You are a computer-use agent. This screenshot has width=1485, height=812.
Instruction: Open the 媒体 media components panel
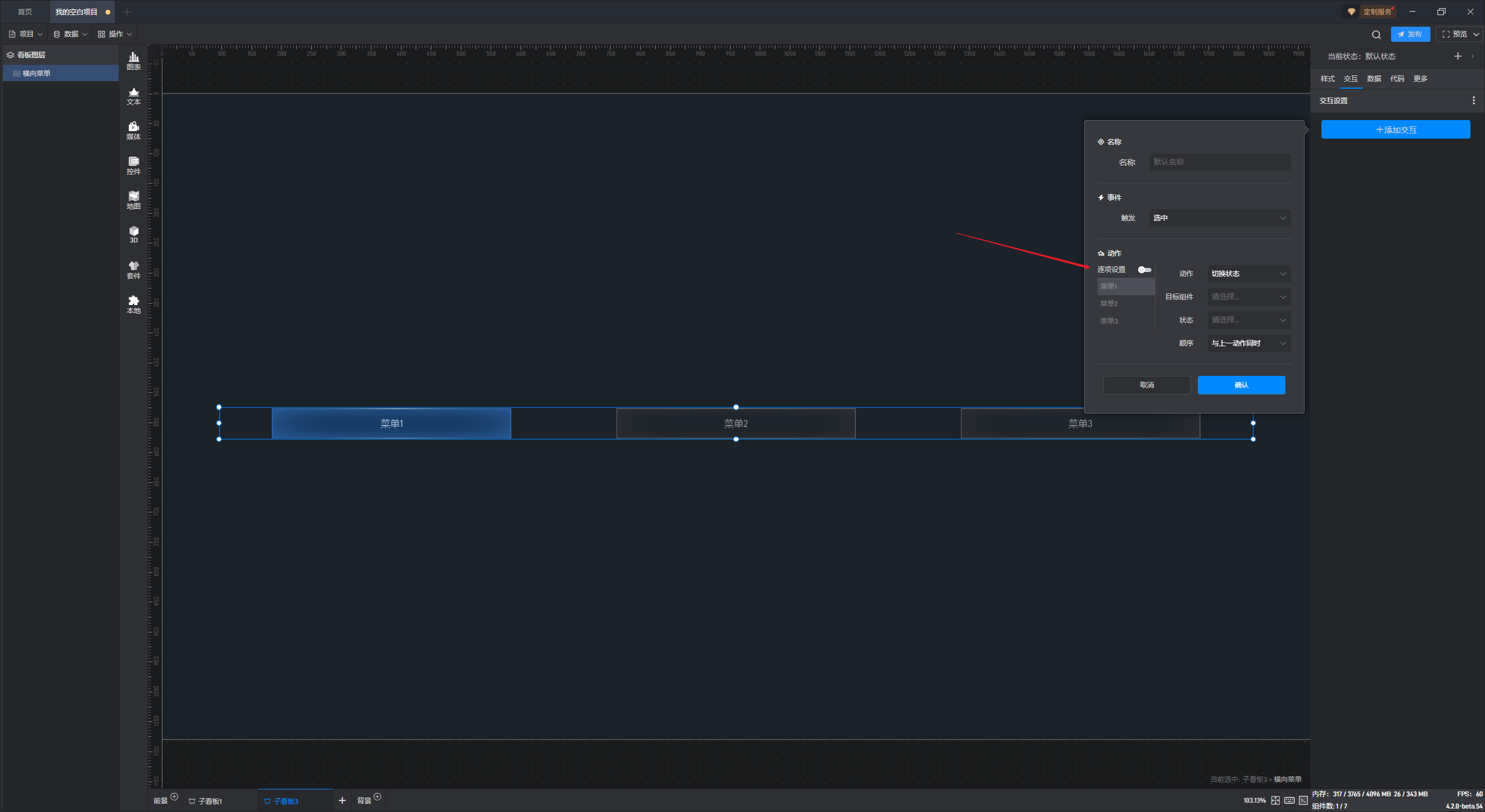(133, 130)
